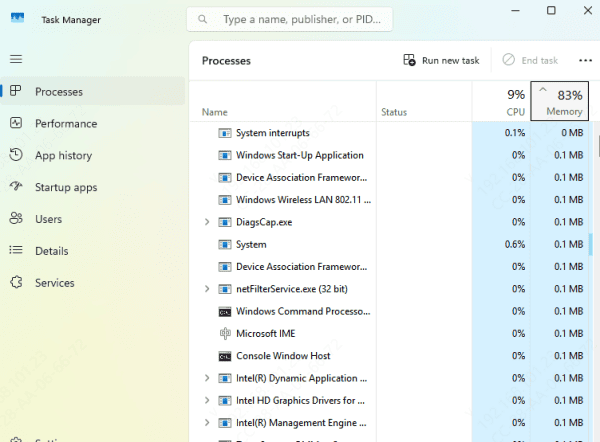This screenshot has height=442, width=600.
Task: Click the Windows Start-Up Application icon
Action: click(225, 155)
